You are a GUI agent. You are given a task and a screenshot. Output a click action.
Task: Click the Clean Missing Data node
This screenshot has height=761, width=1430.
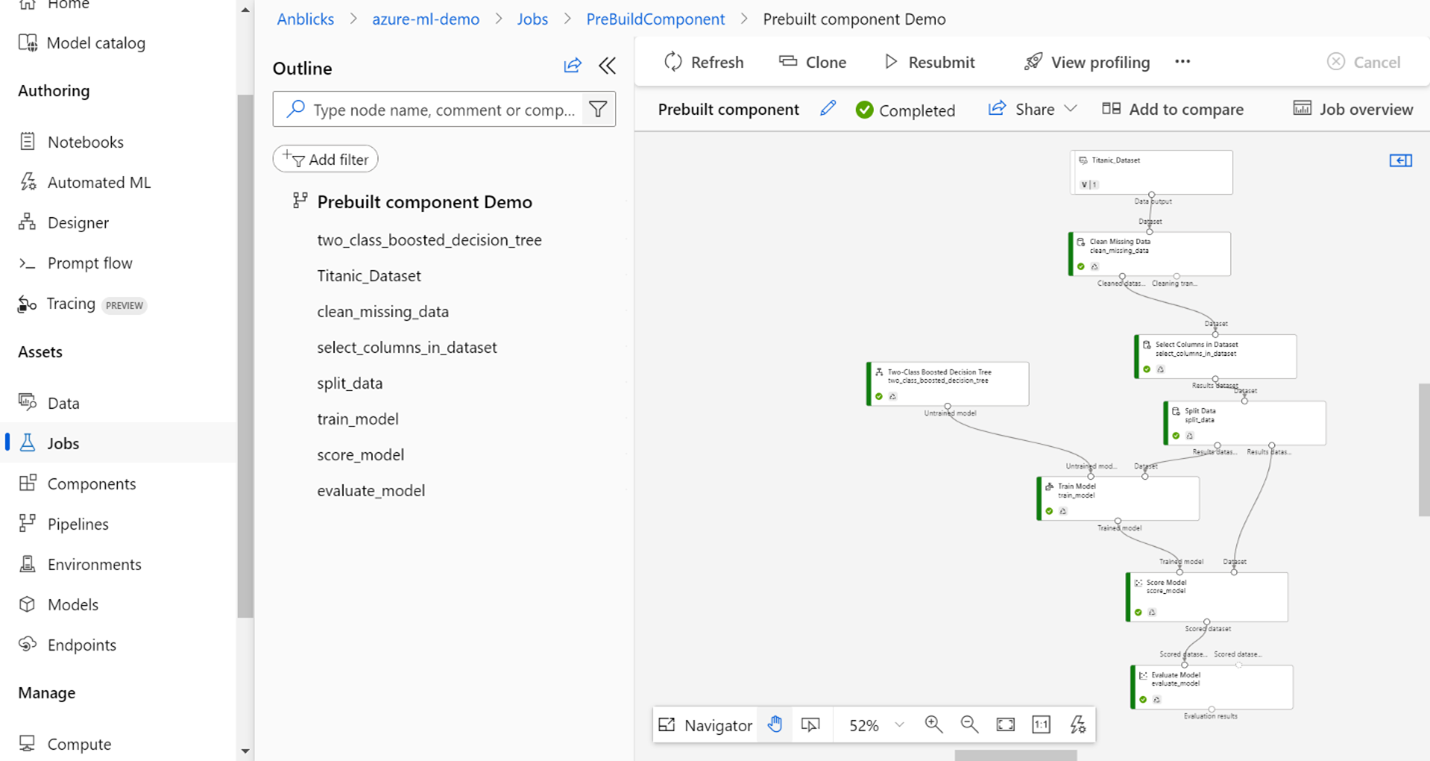coord(1150,254)
